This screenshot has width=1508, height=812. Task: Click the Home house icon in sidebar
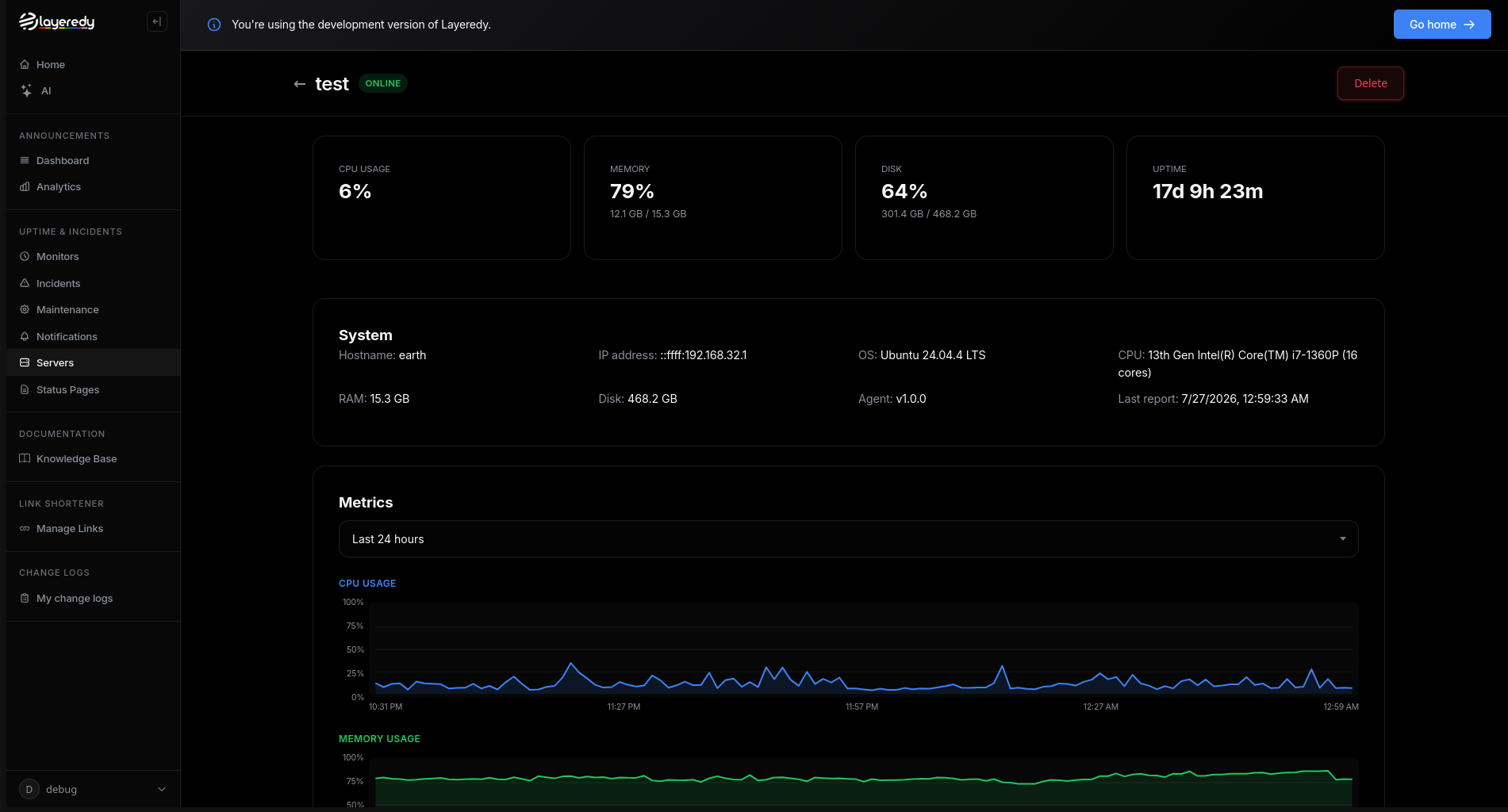click(25, 64)
